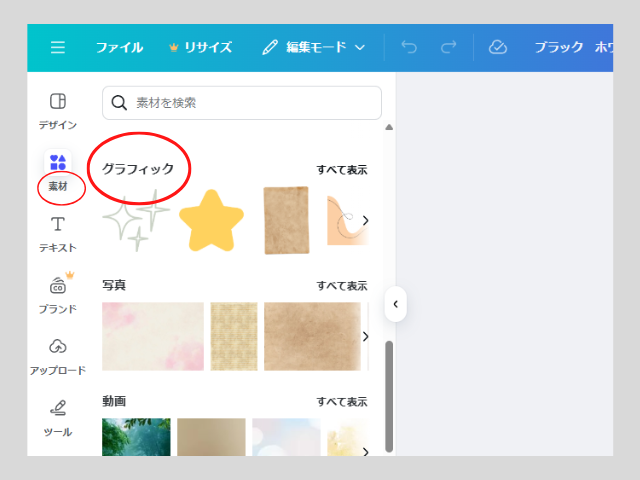Select the yellow watercolor video
The height and width of the screenshot is (480, 640).
pyautogui.click(x=345, y=437)
